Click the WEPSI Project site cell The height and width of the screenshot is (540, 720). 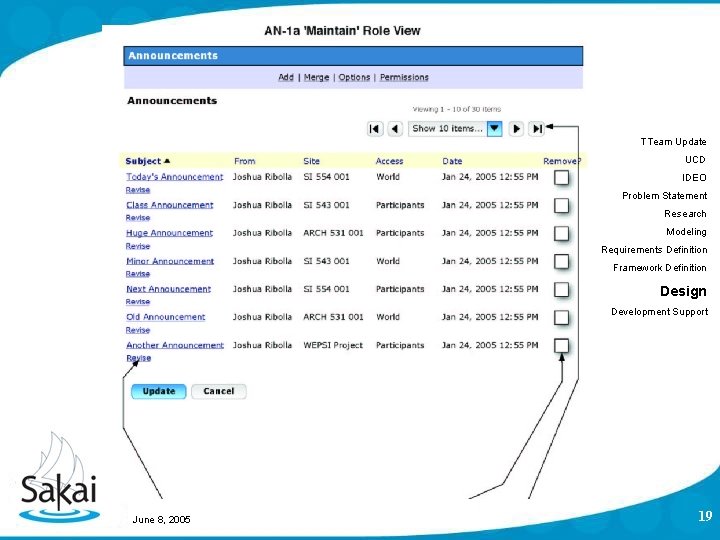[333, 345]
